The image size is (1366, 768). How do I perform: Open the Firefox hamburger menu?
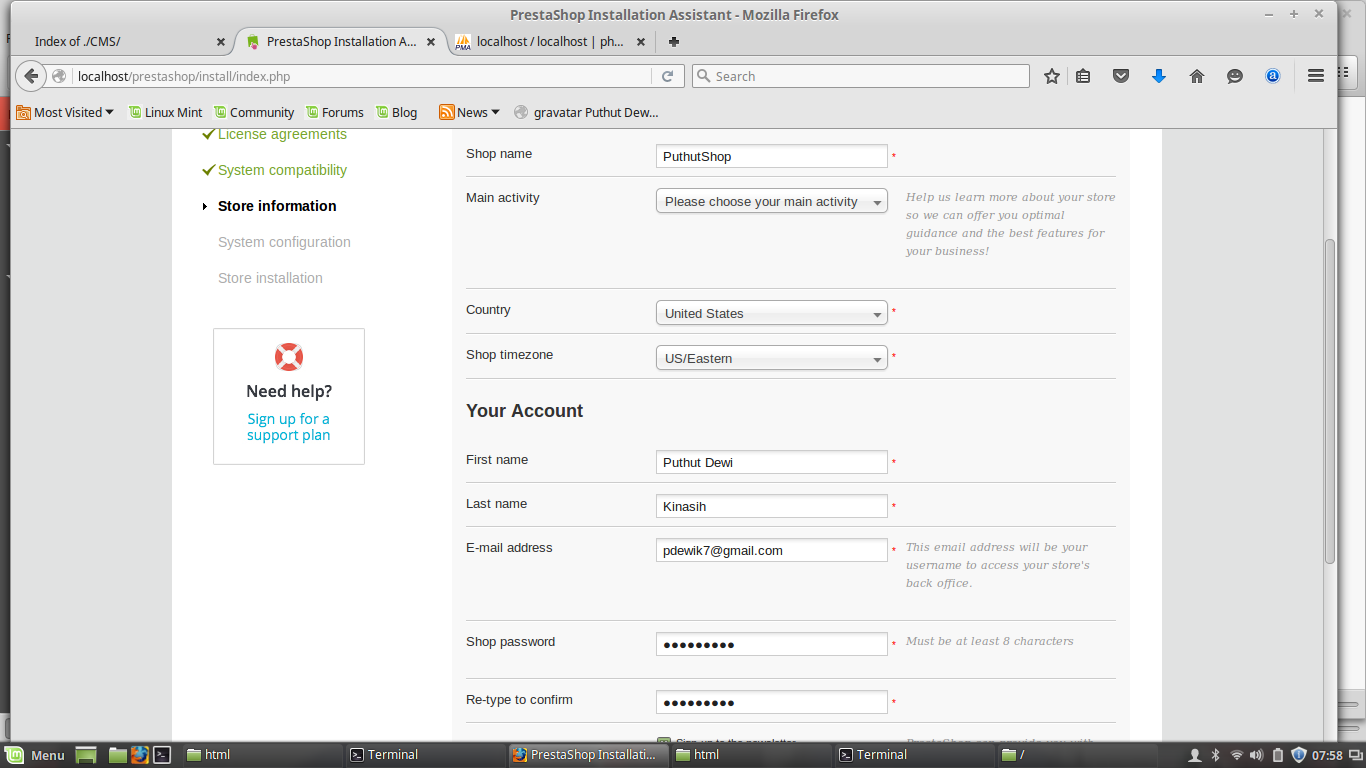(1316, 76)
